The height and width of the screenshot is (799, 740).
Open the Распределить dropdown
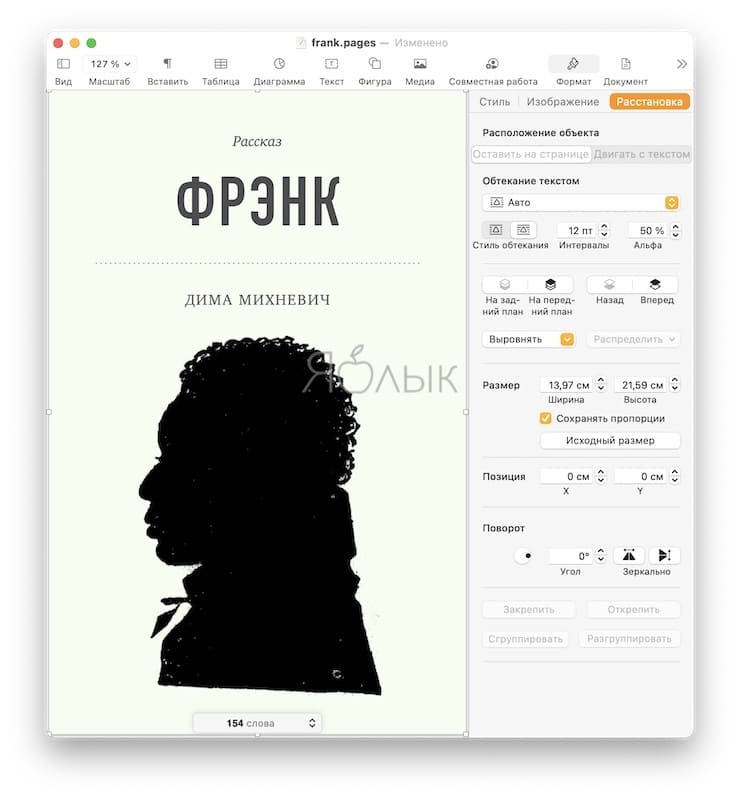[x=633, y=339]
